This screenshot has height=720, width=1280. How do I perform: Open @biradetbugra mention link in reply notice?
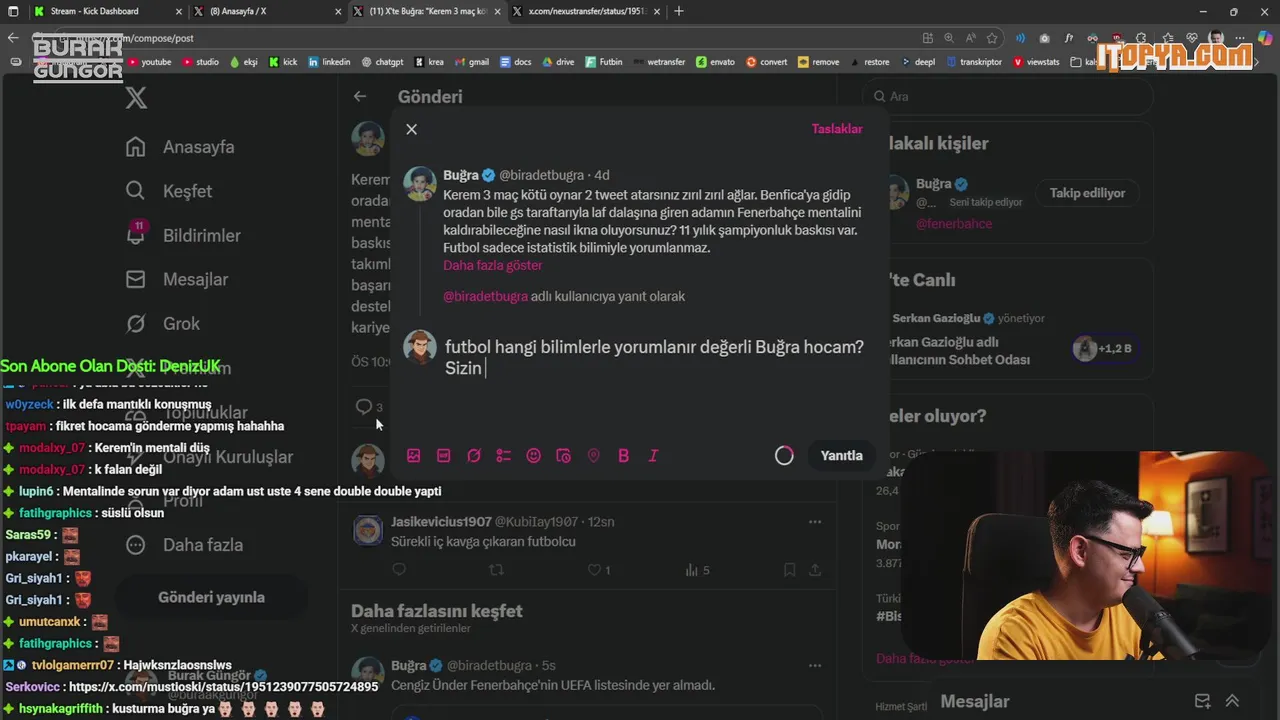(x=485, y=296)
